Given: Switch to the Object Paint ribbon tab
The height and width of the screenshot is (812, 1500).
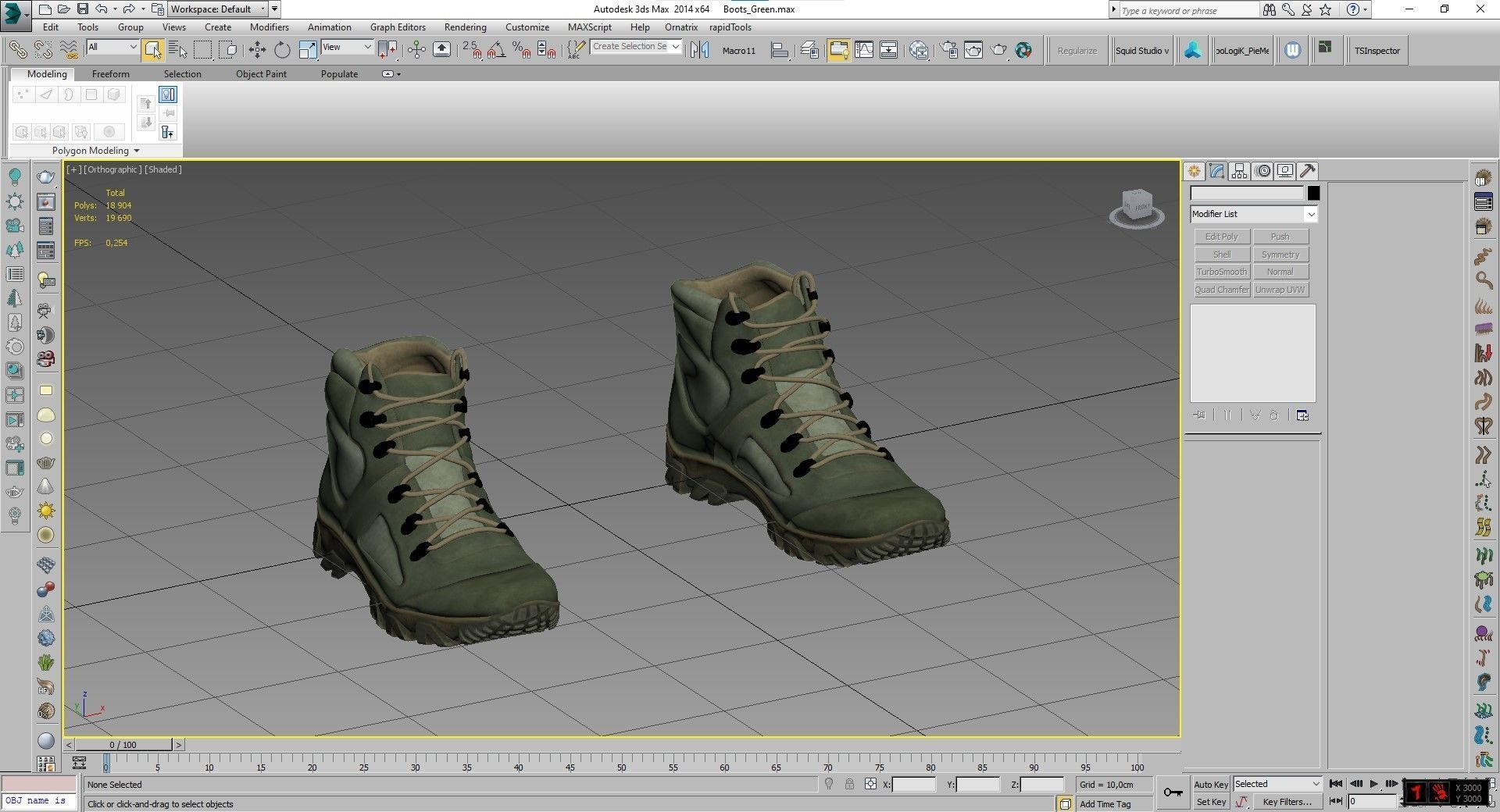Looking at the screenshot, I should pyautogui.click(x=261, y=74).
